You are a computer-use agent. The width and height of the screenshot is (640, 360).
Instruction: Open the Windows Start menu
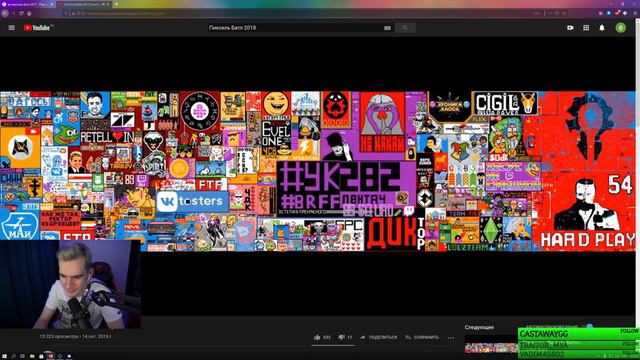coord(4,356)
